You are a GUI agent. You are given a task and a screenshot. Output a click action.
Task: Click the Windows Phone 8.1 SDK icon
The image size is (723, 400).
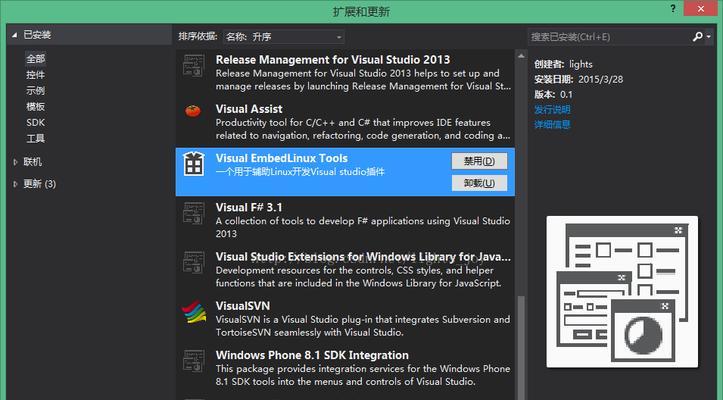click(x=194, y=361)
